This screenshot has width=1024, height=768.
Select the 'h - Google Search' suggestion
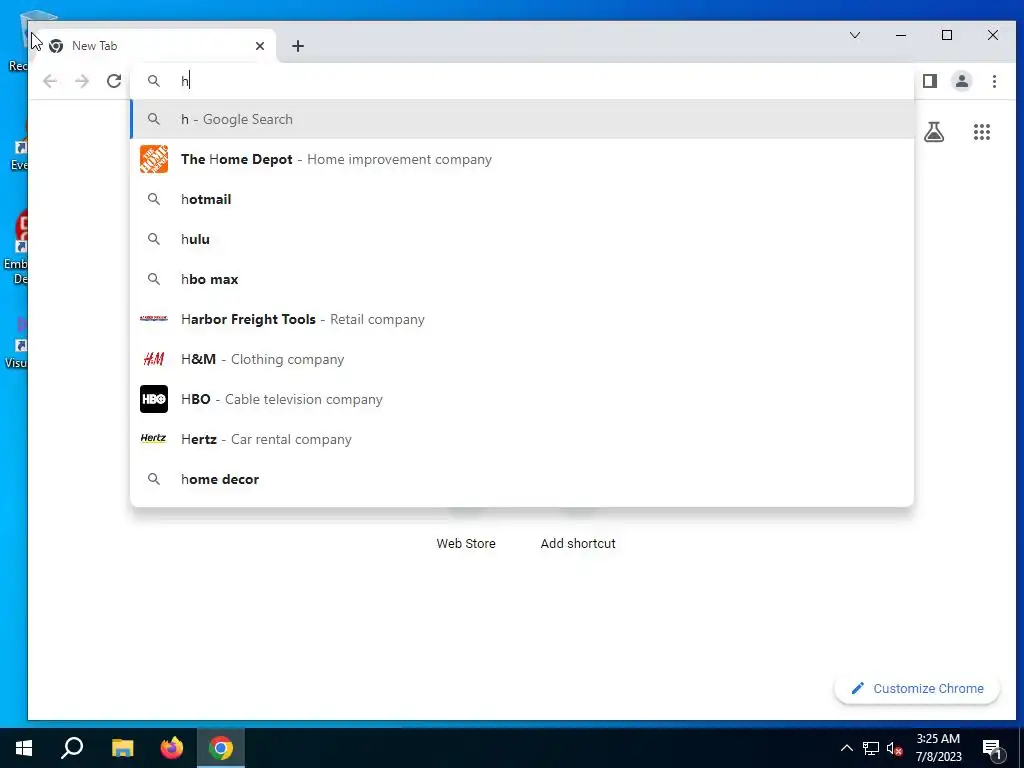pos(522,120)
